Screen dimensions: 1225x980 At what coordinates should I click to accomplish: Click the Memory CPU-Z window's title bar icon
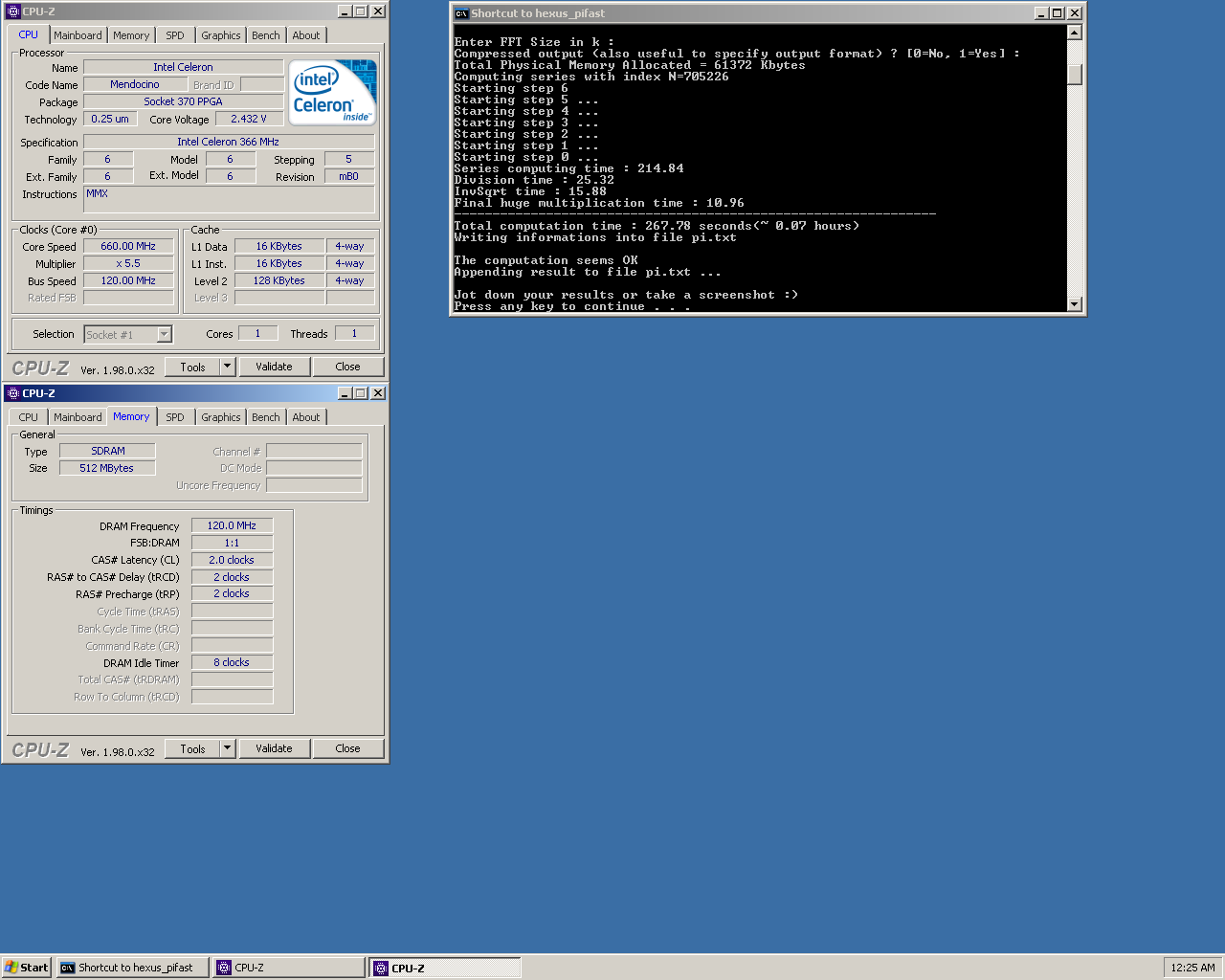13,393
